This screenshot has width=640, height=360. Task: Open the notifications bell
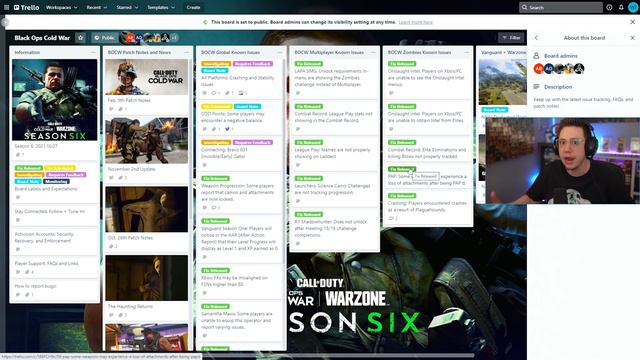[x=621, y=7]
